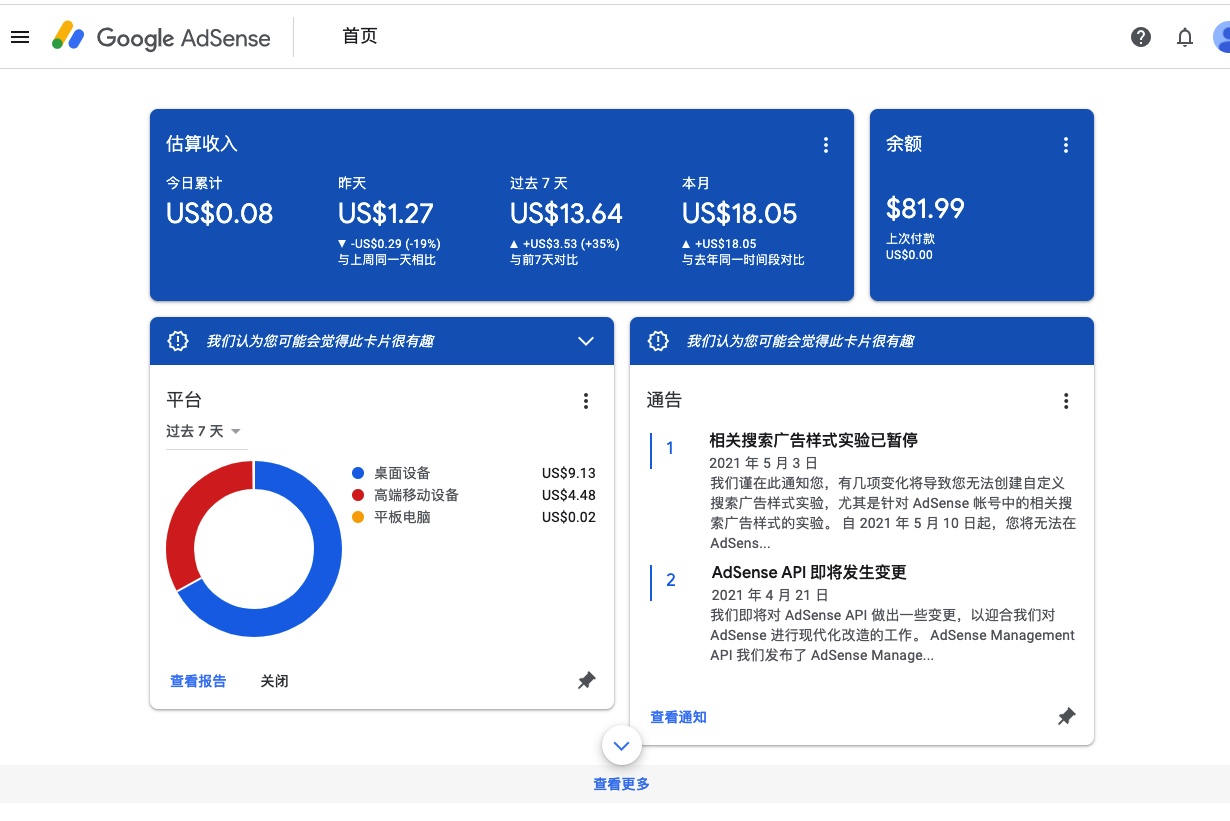Click the 高端移动设备 legend label
This screenshot has height=821, width=1230.
416,495
